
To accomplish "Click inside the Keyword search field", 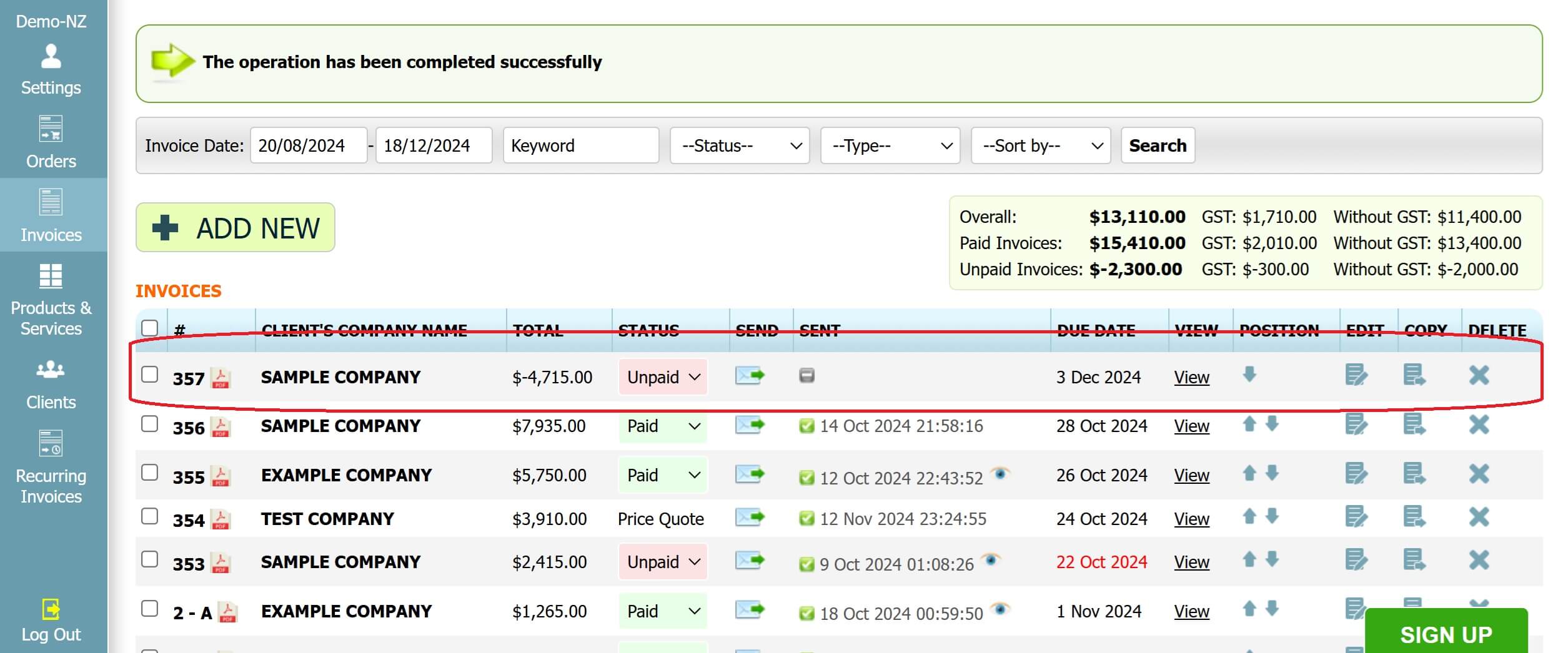I will tap(581, 145).
